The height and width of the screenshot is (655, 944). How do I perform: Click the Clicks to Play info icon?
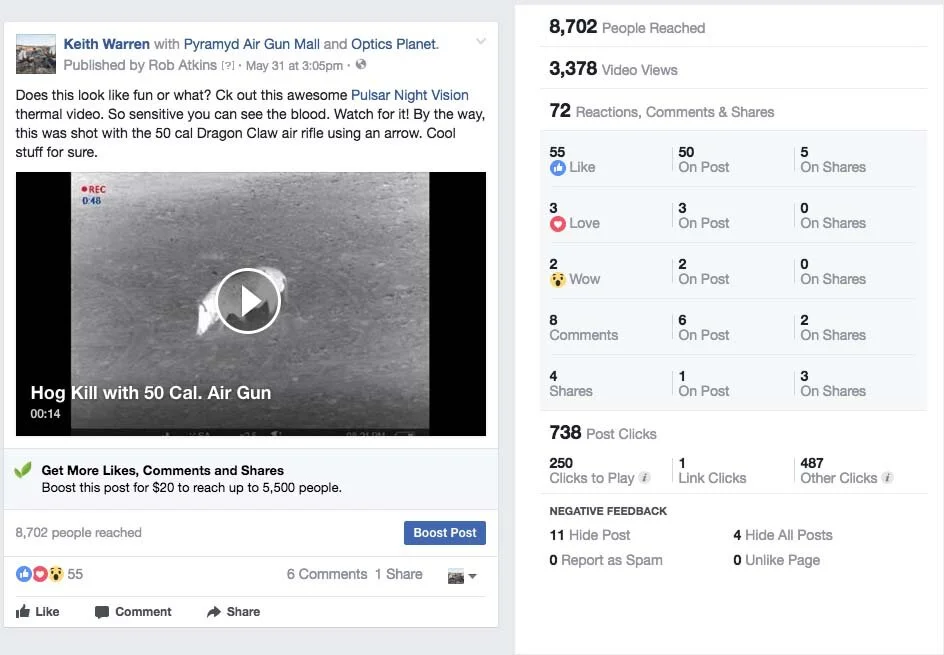pos(644,478)
